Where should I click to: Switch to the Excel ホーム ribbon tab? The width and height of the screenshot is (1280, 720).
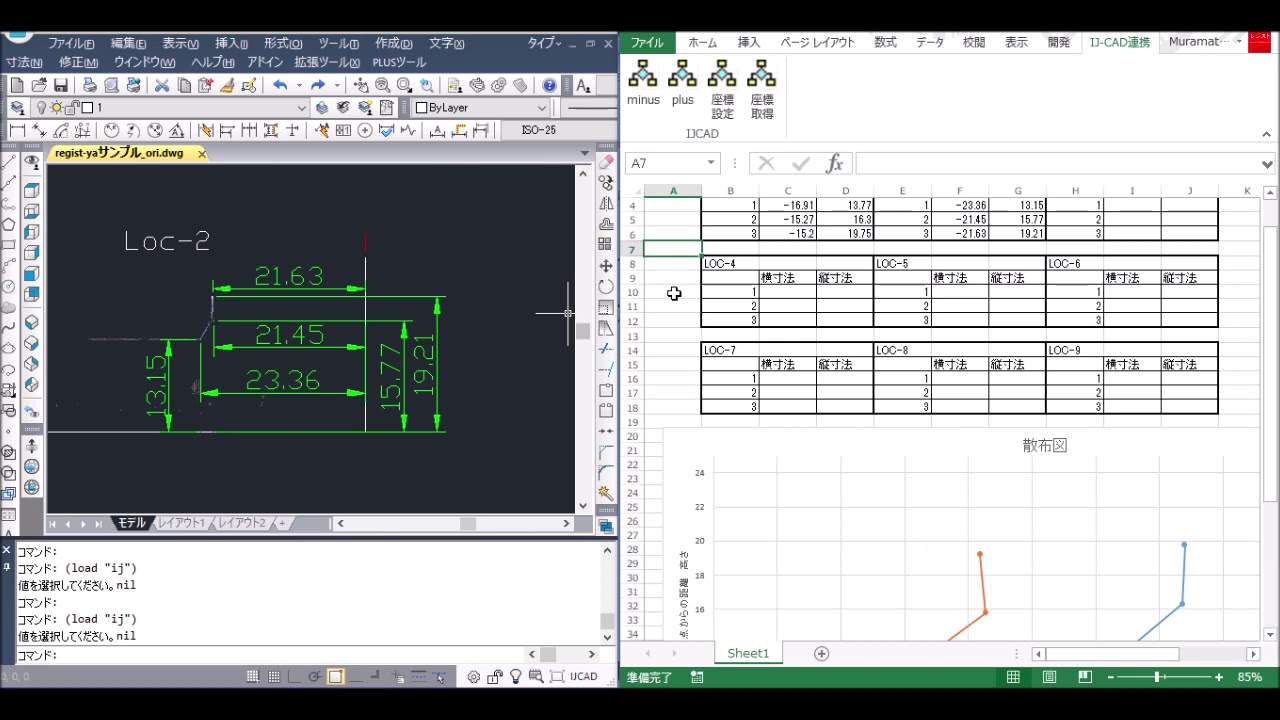[x=702, y=43]
